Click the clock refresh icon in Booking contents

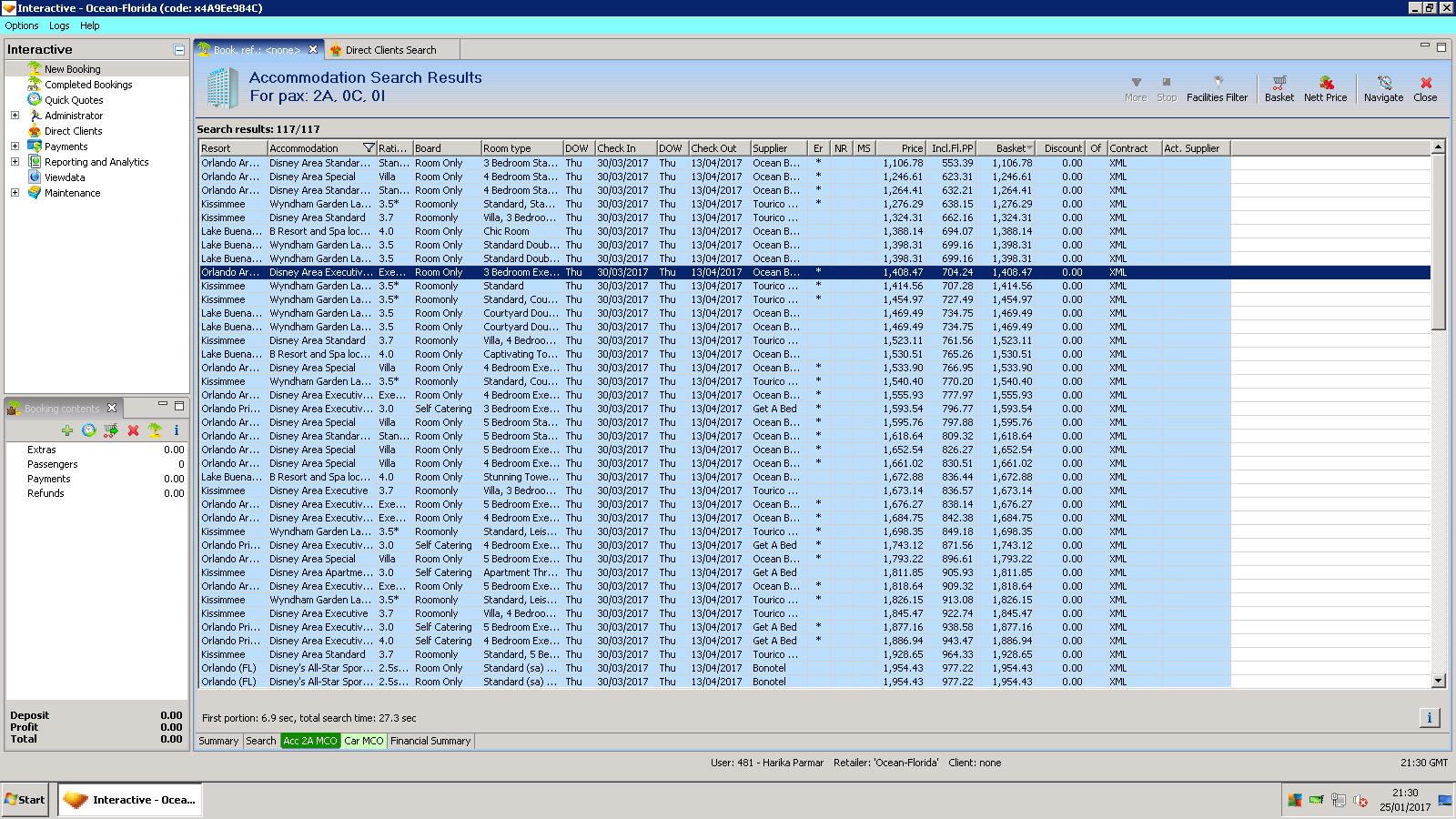[x=89, y=430]
